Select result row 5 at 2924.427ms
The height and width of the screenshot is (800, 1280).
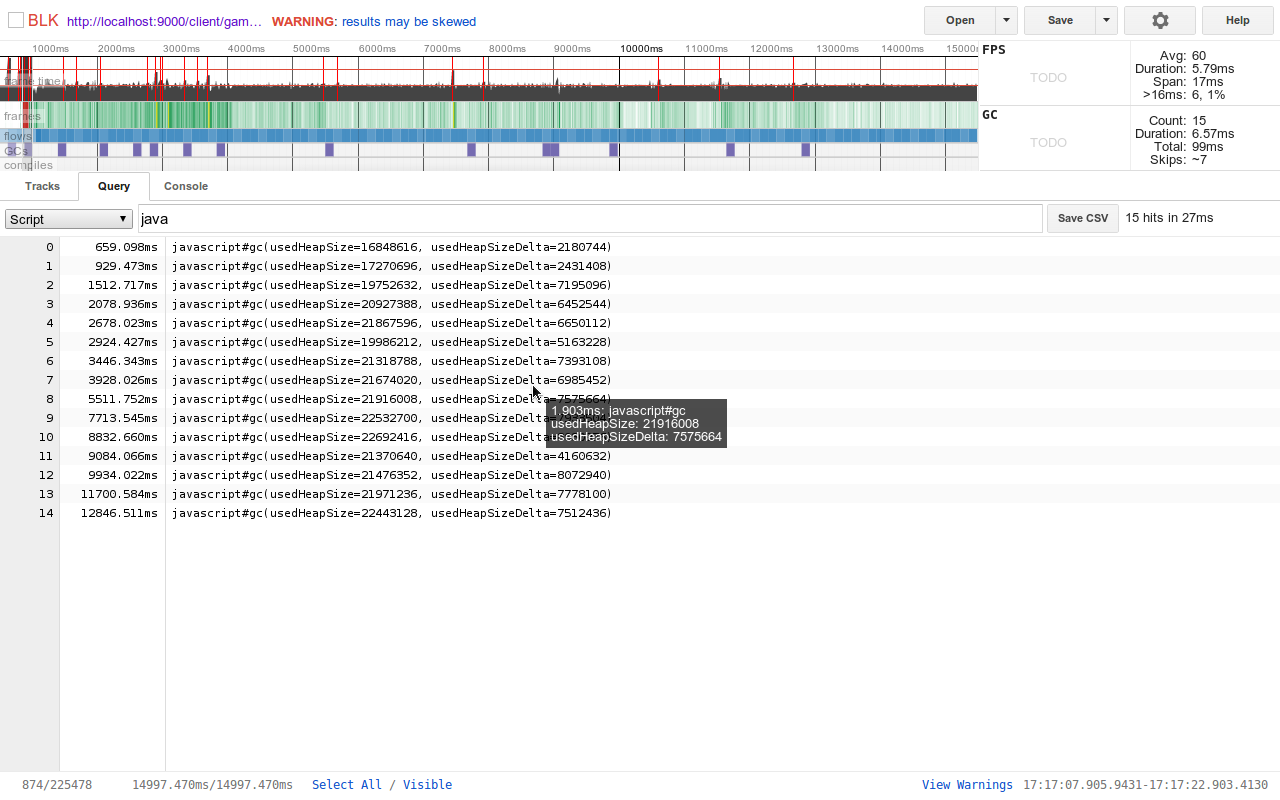coord(640,342)
